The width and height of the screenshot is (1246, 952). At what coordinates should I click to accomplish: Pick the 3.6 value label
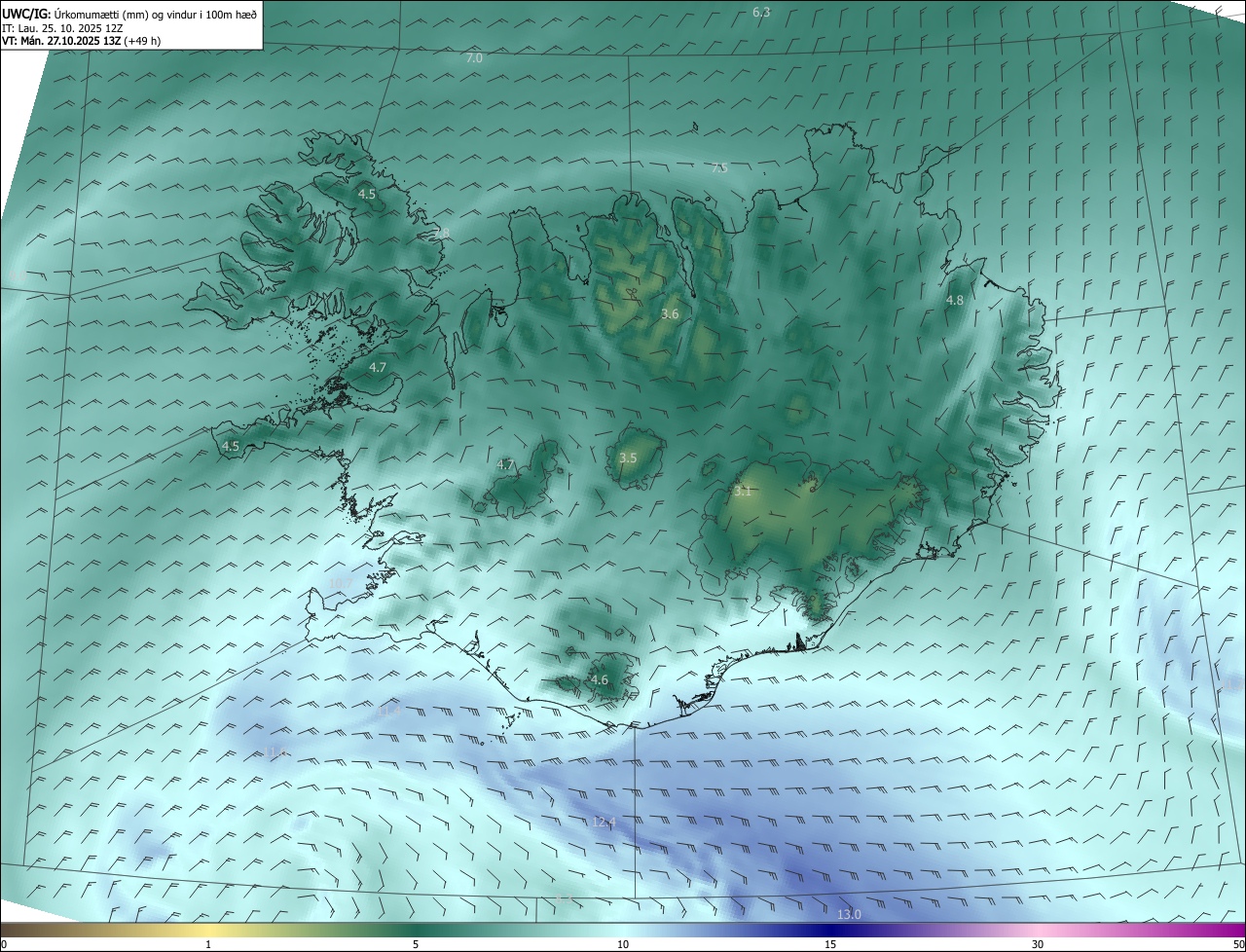670,313
